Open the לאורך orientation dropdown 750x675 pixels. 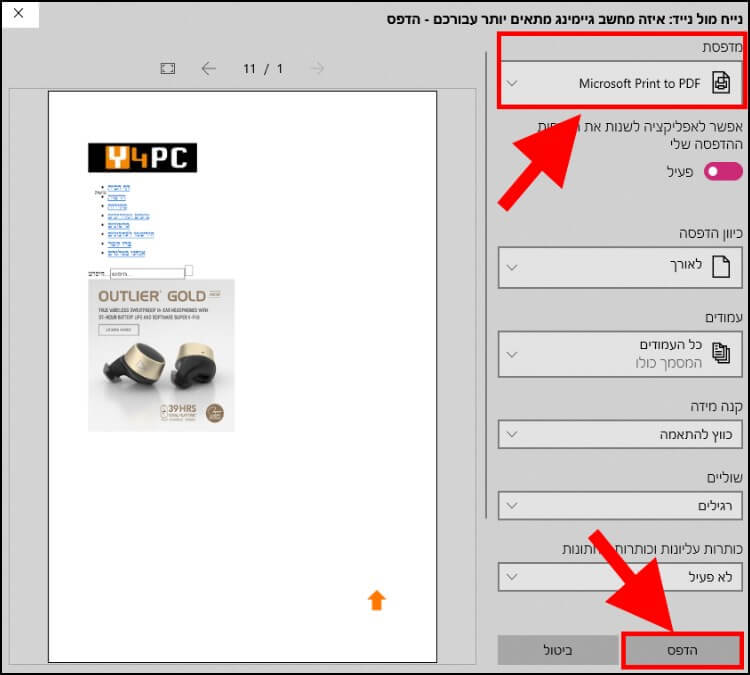tap(620, 267)
